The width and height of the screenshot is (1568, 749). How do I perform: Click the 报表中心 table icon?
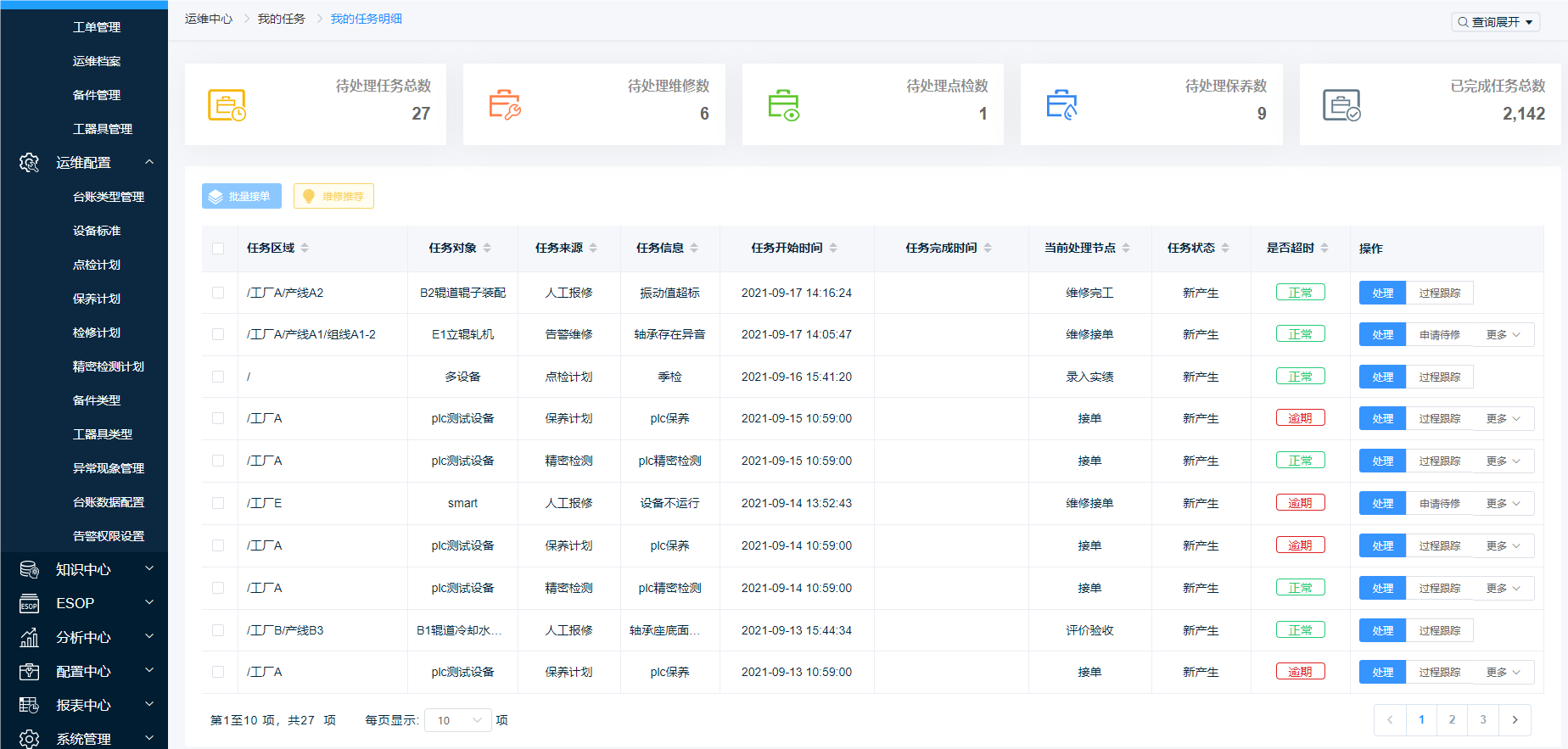(29, 706)
